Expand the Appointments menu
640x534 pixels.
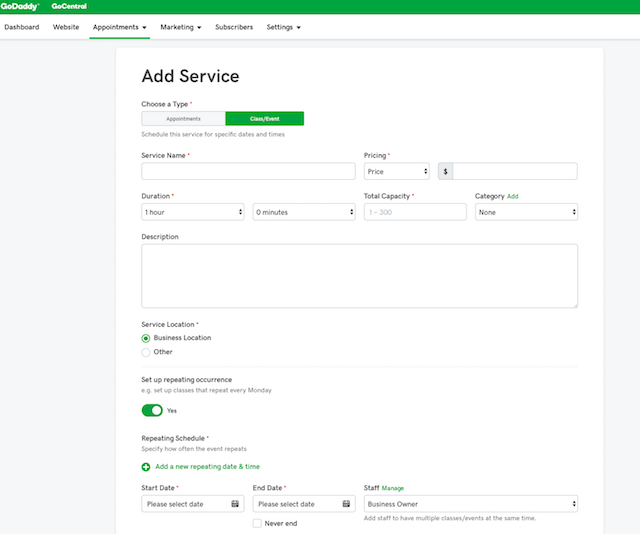pos(120,27)
